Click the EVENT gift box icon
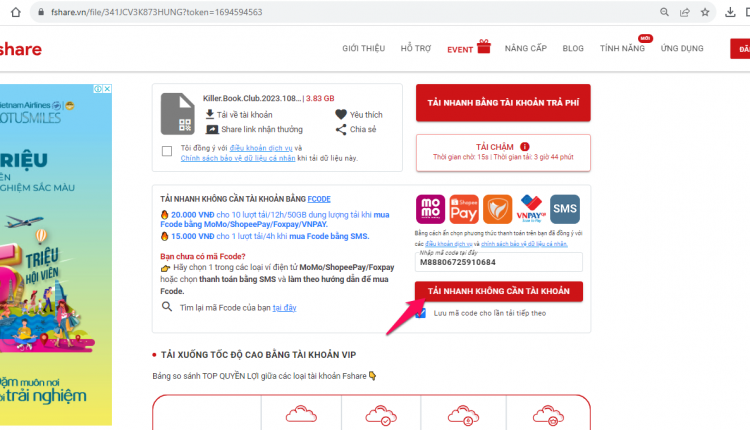 click(x=484, y=46)
